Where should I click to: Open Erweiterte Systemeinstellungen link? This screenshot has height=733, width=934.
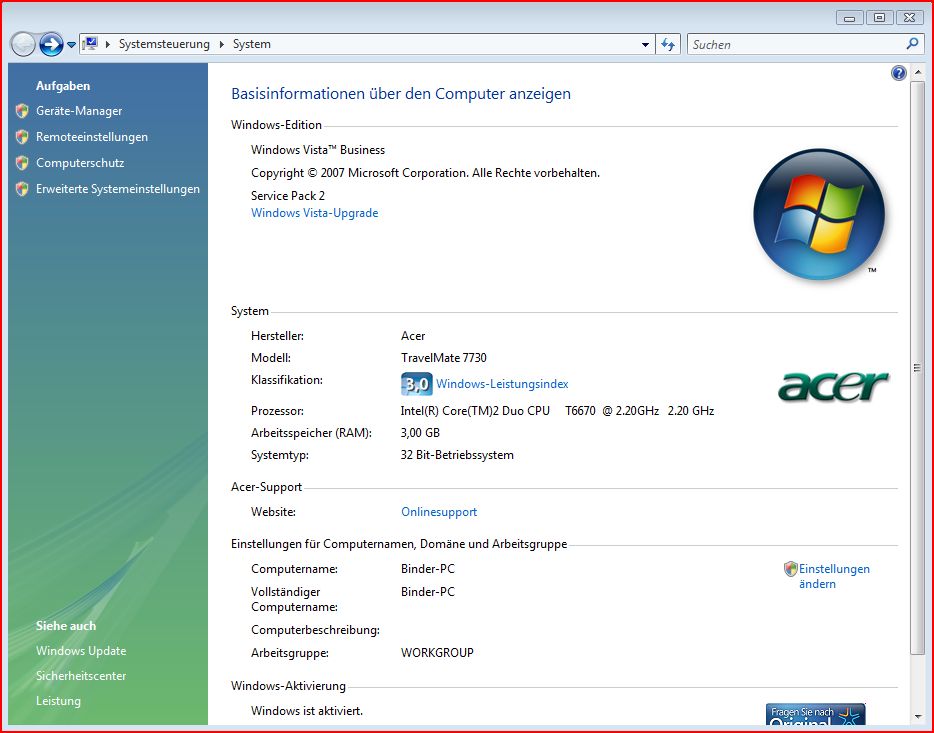point(118,189)
